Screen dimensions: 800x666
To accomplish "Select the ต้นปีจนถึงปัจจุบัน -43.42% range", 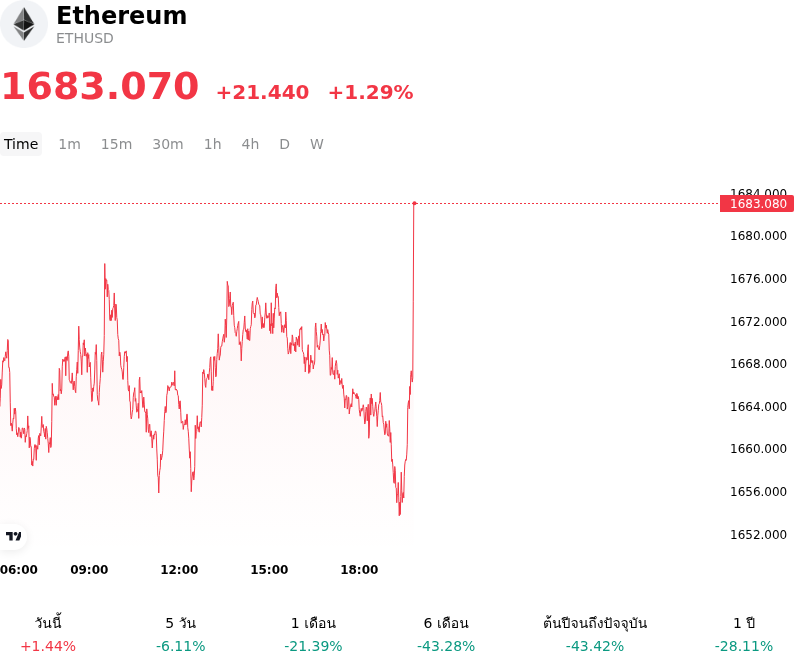I will 595,634.
